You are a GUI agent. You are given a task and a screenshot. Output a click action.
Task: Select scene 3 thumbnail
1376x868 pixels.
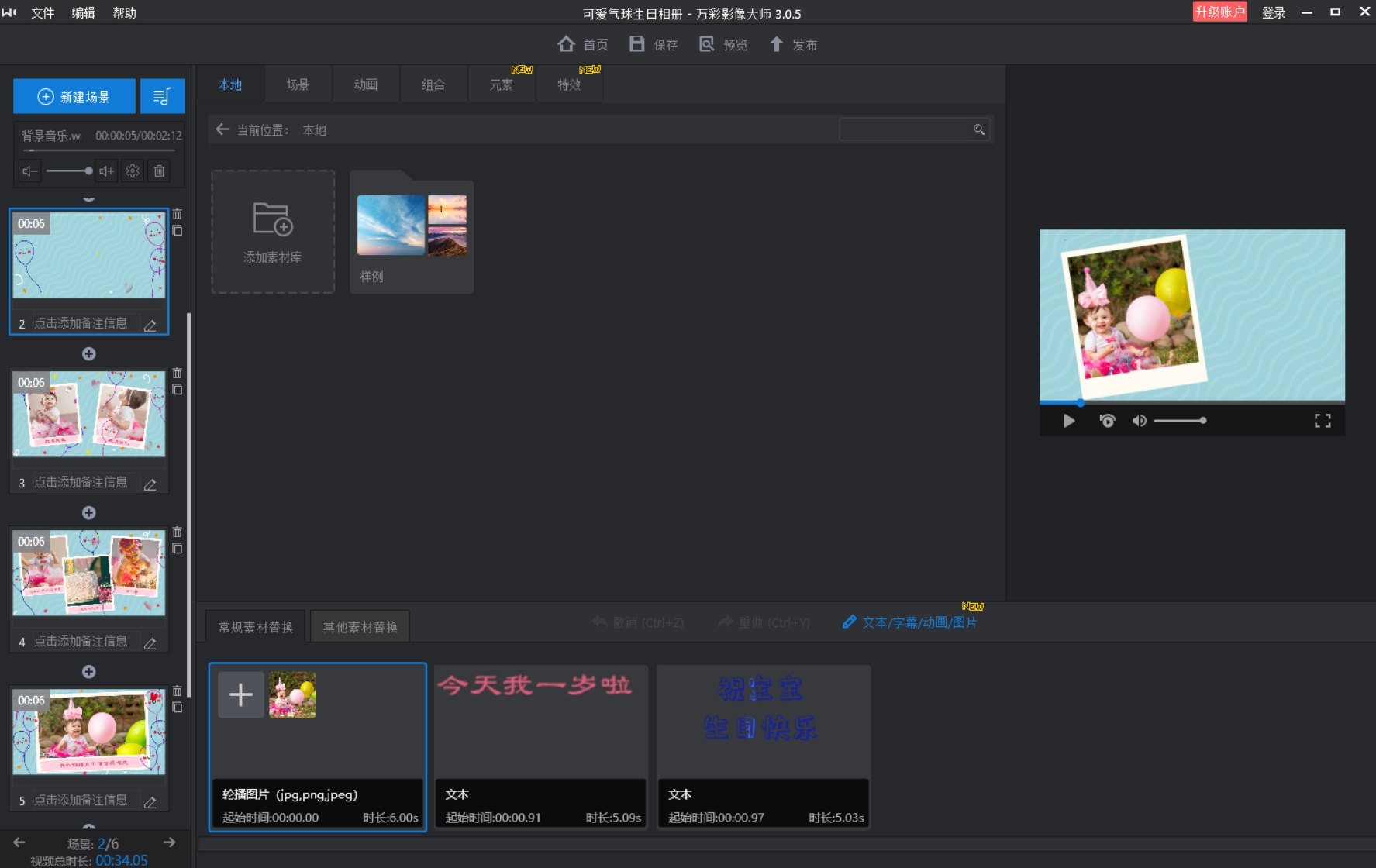coord(89,415)
